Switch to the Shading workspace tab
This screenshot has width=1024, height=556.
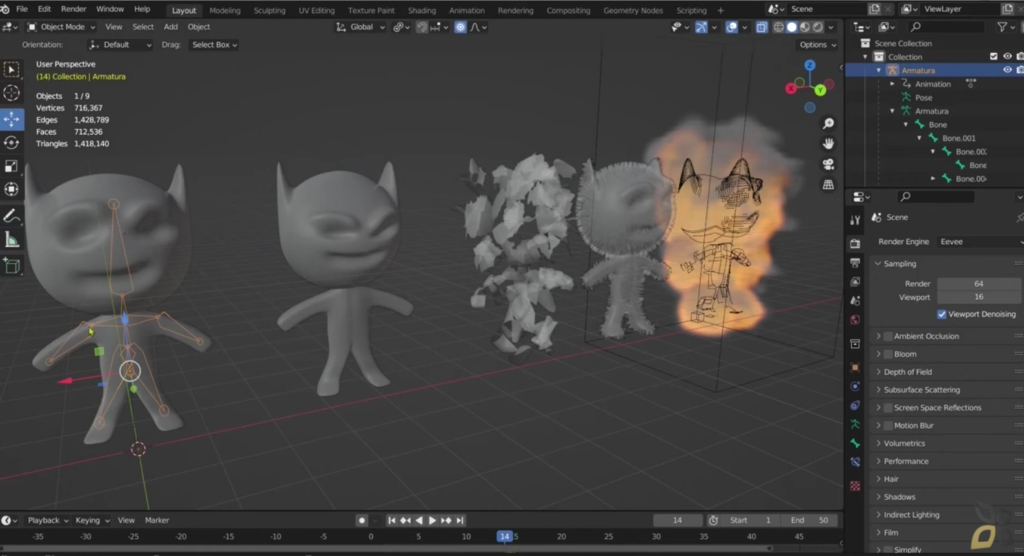tap(421, 10)
